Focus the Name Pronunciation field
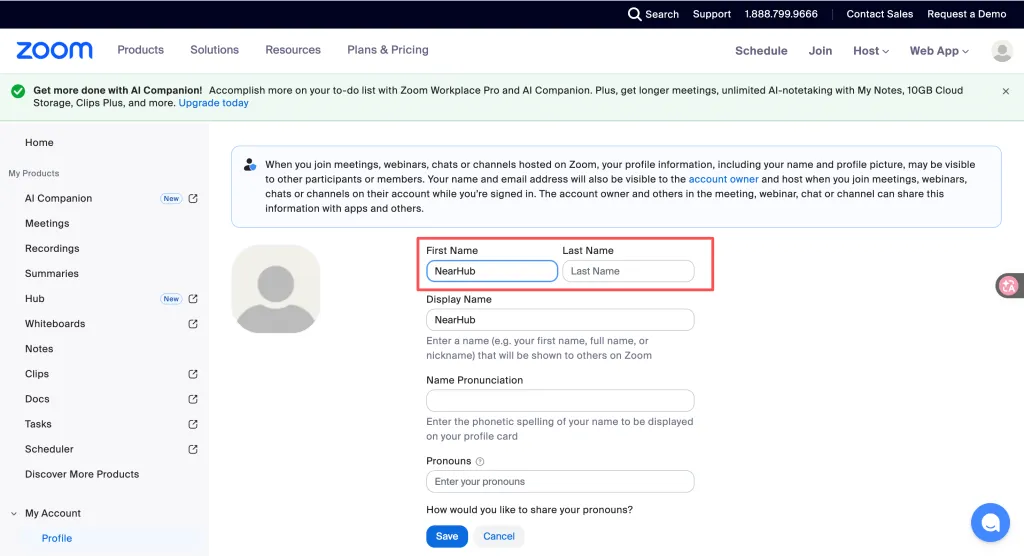 (x=560, y=401)
